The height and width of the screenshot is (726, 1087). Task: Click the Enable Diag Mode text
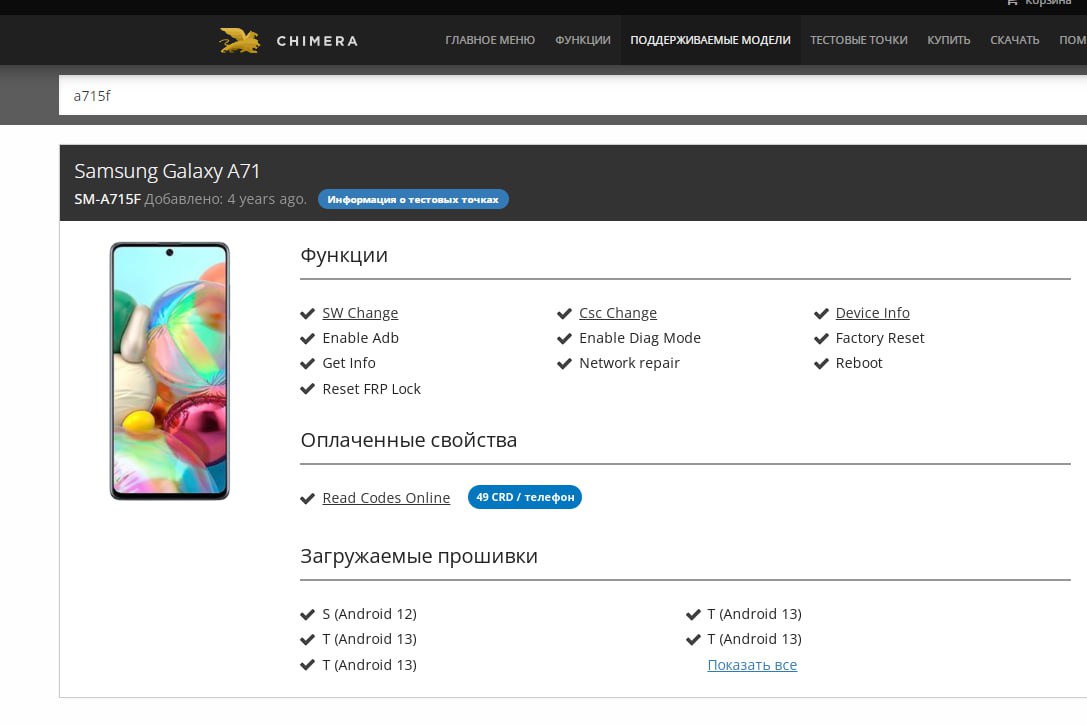(x=640, y=338)
